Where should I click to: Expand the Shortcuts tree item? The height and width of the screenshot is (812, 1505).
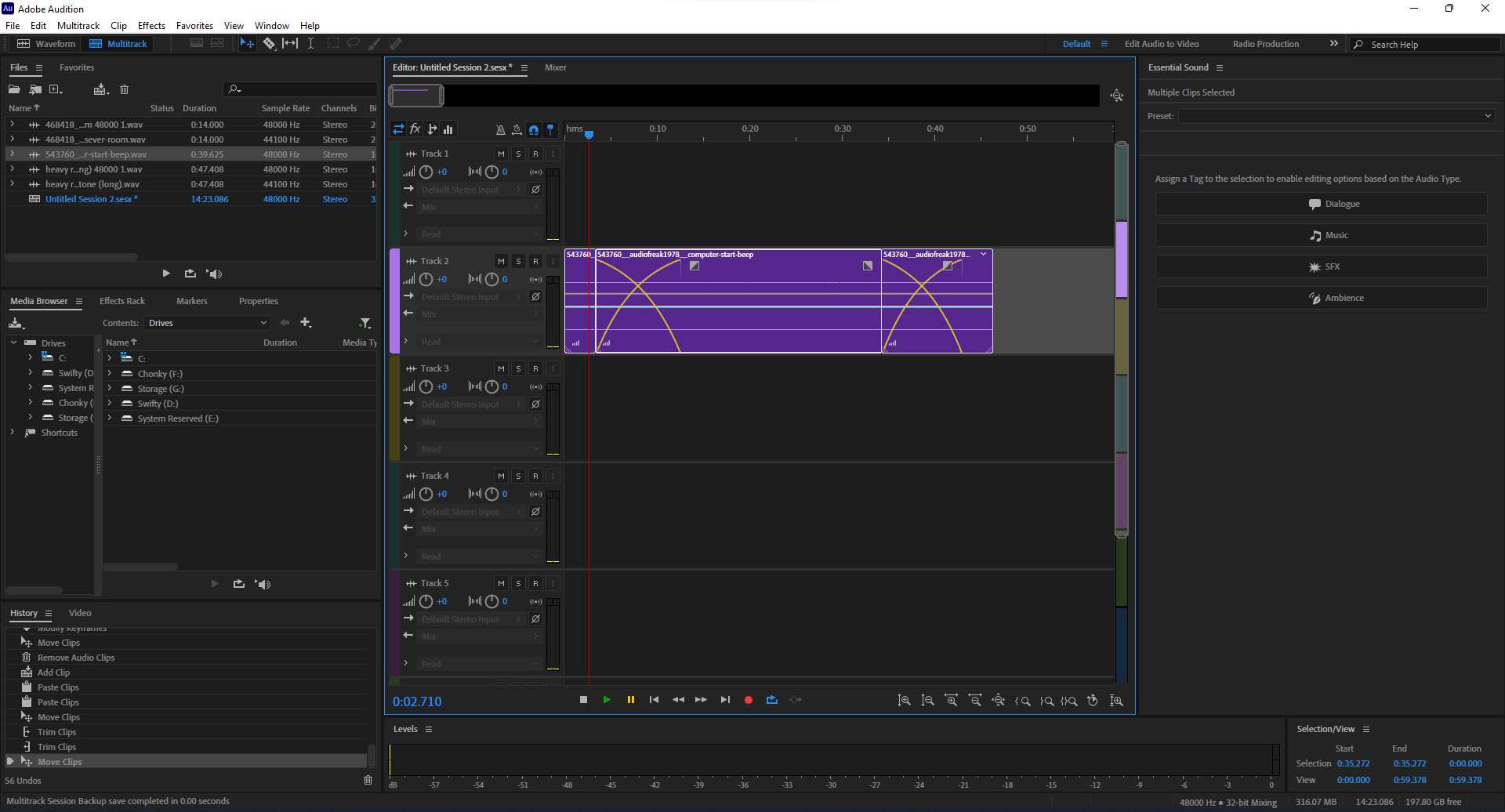[13, 433]
